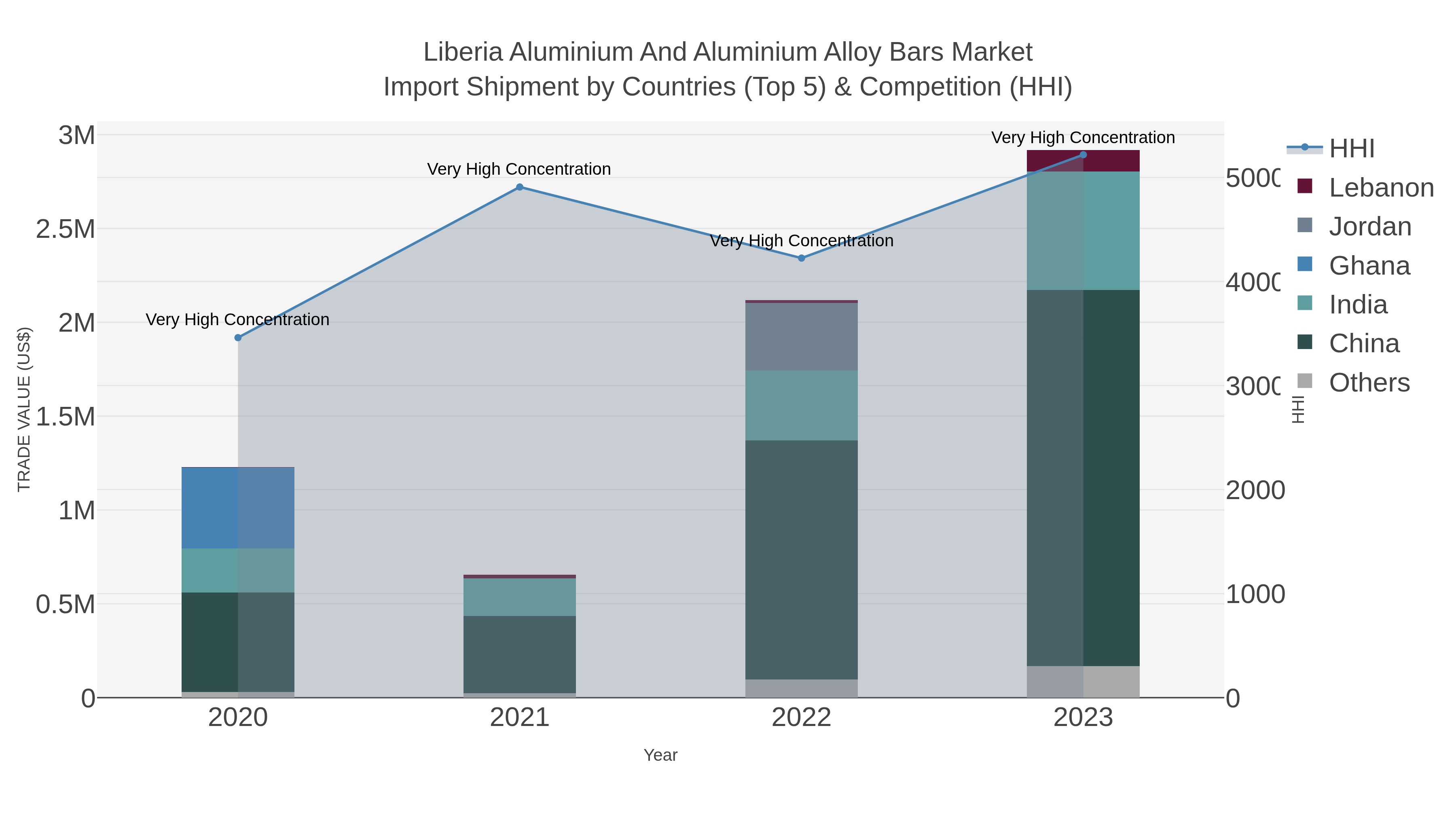
Task: Click the 2.5M y-axis tick label
Action: 65,229
